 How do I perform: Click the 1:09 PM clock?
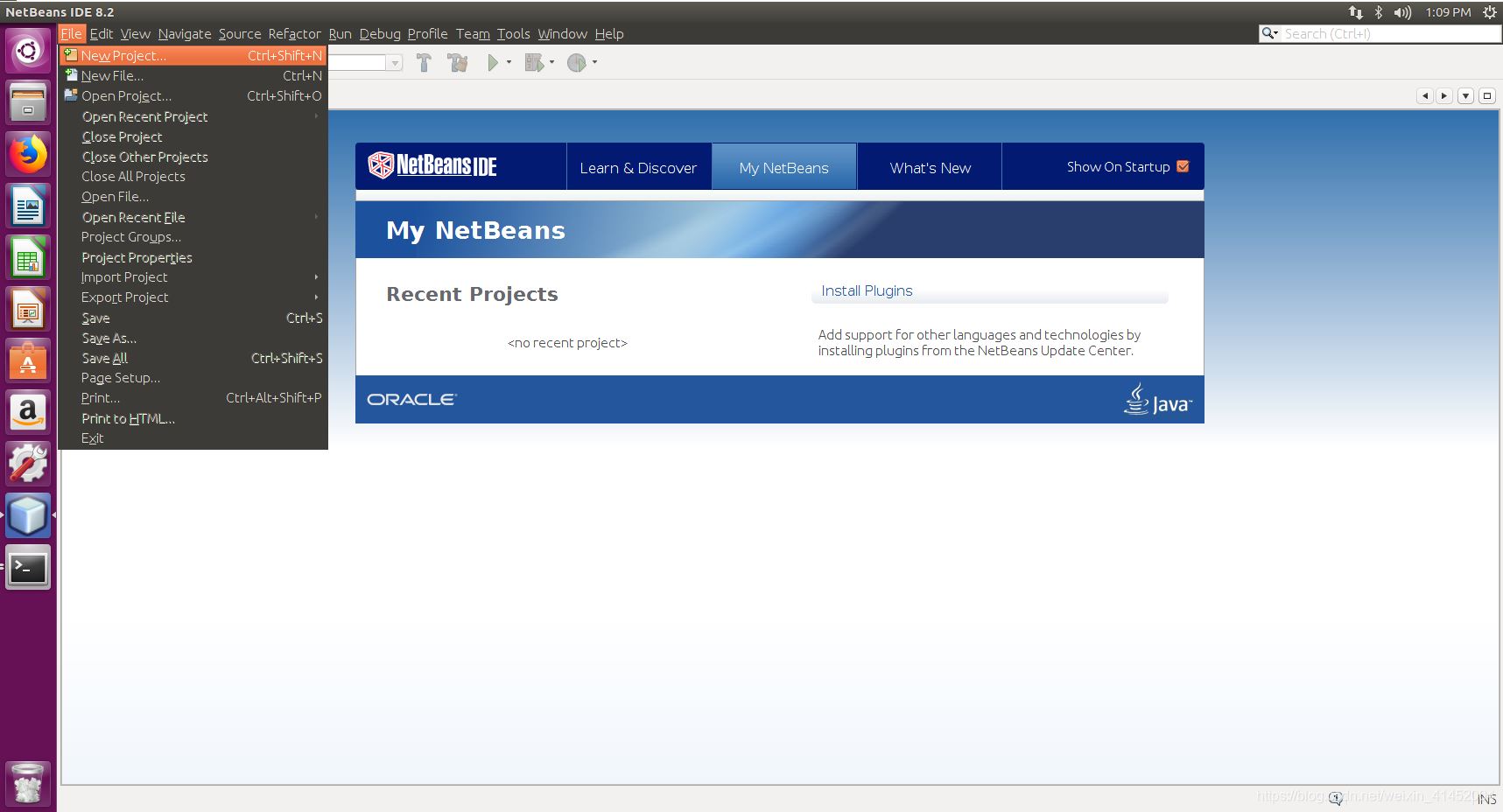(x=1448, y=12)
